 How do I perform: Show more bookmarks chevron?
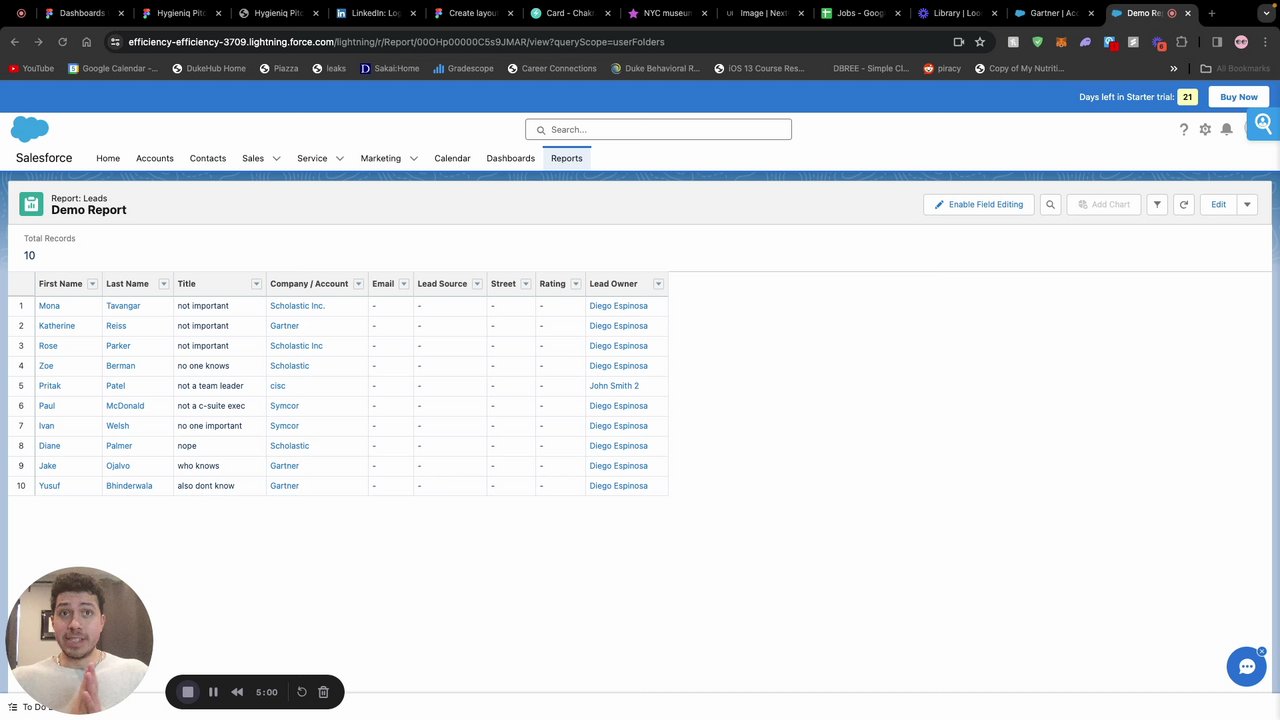click(1174, 69)
